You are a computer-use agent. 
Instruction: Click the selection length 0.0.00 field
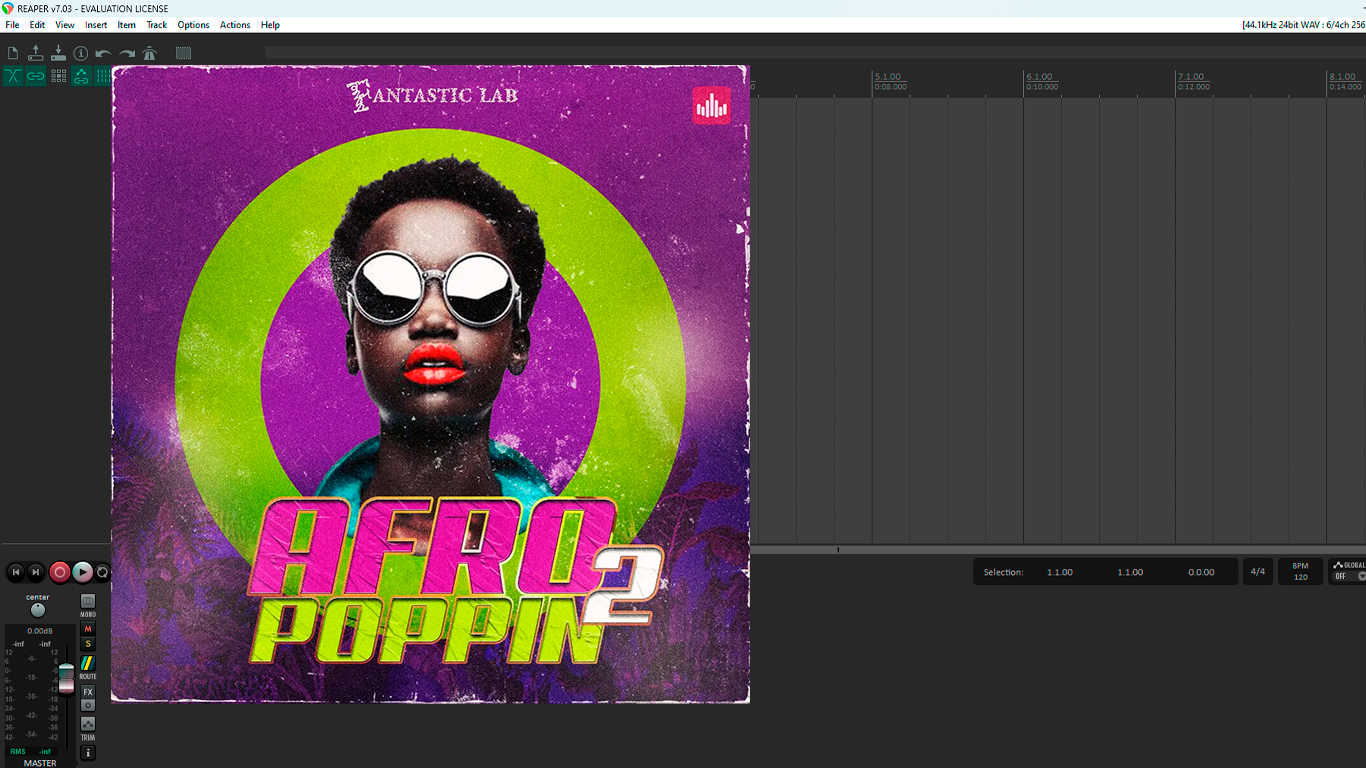point(1201,573)
